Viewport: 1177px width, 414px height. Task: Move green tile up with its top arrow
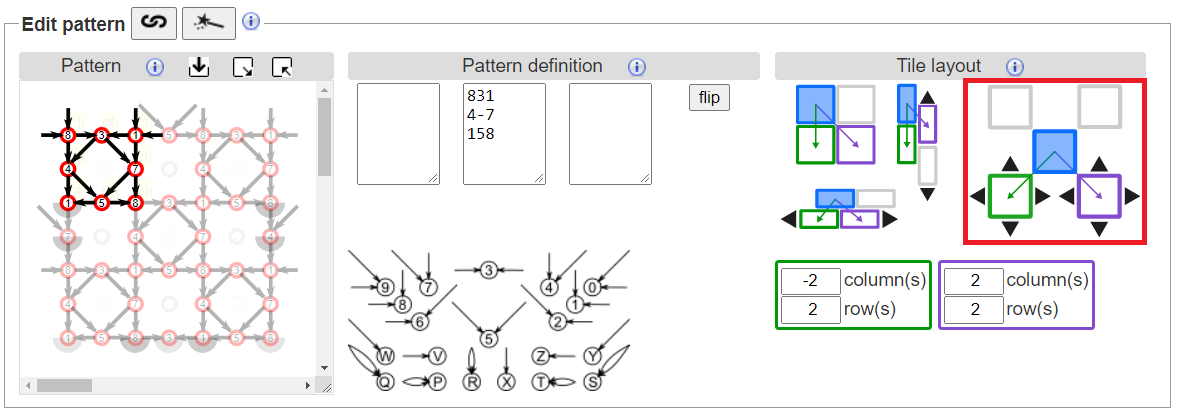1010,163
